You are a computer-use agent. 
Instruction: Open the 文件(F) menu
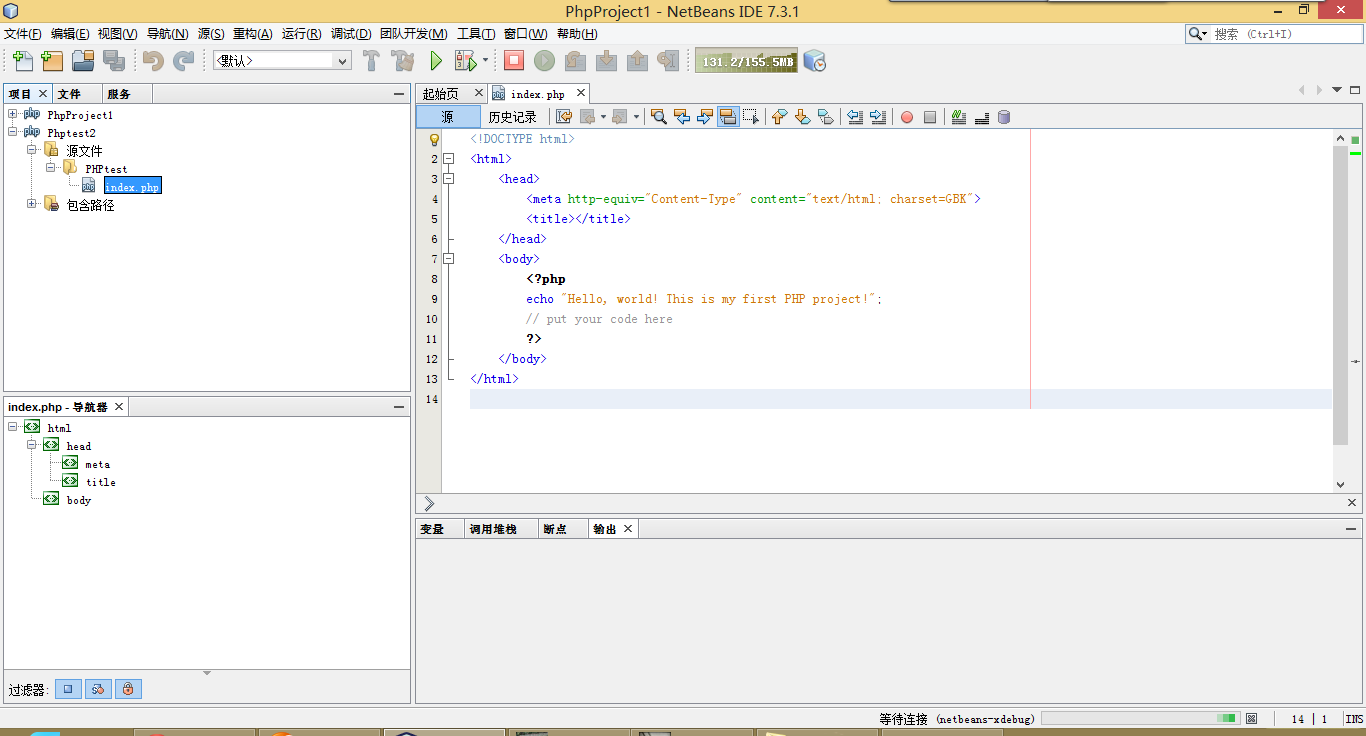[x=23, y=34]
